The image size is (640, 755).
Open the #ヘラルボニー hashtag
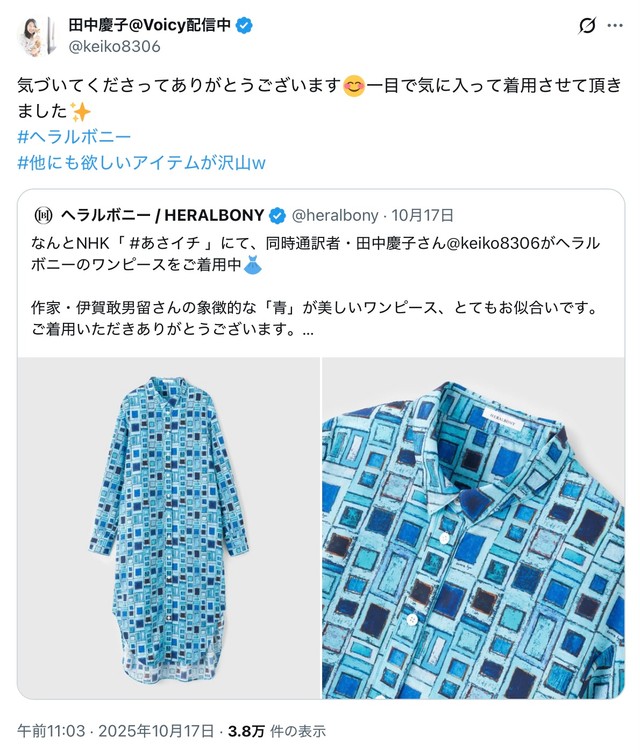[74, 137]
